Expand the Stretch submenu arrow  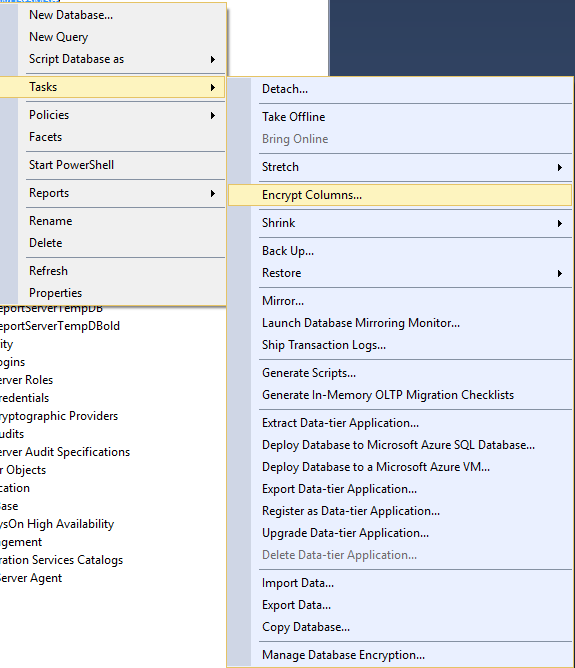[560, 167]
